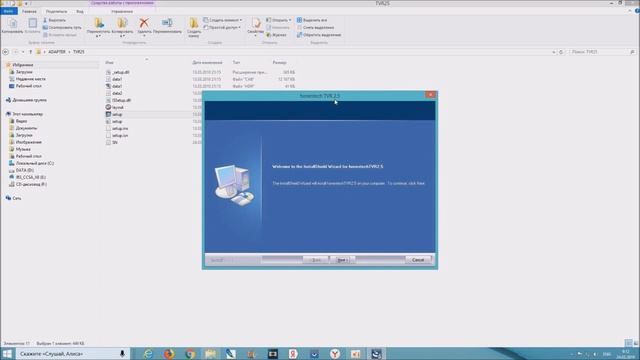Select Локальный диск (C:)
640x360 pixels.
35,163
